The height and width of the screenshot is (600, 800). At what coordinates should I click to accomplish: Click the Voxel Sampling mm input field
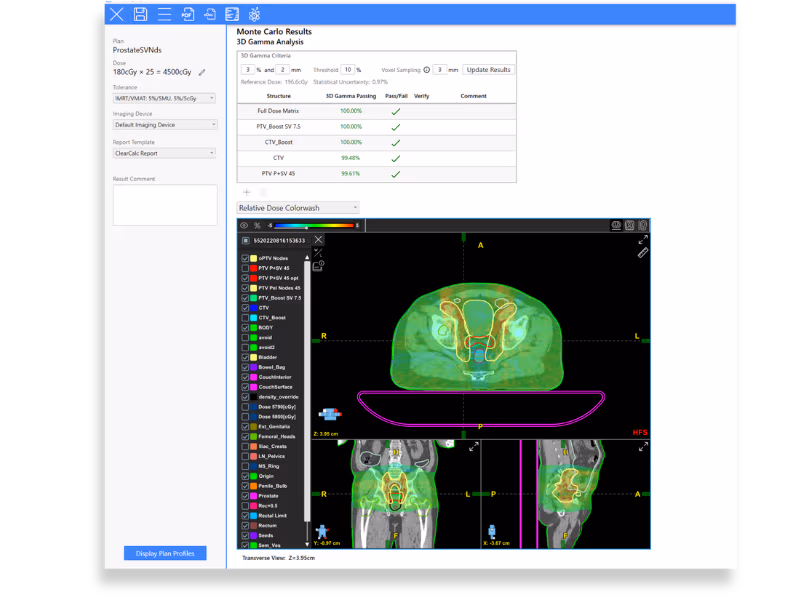click(440, 70)
